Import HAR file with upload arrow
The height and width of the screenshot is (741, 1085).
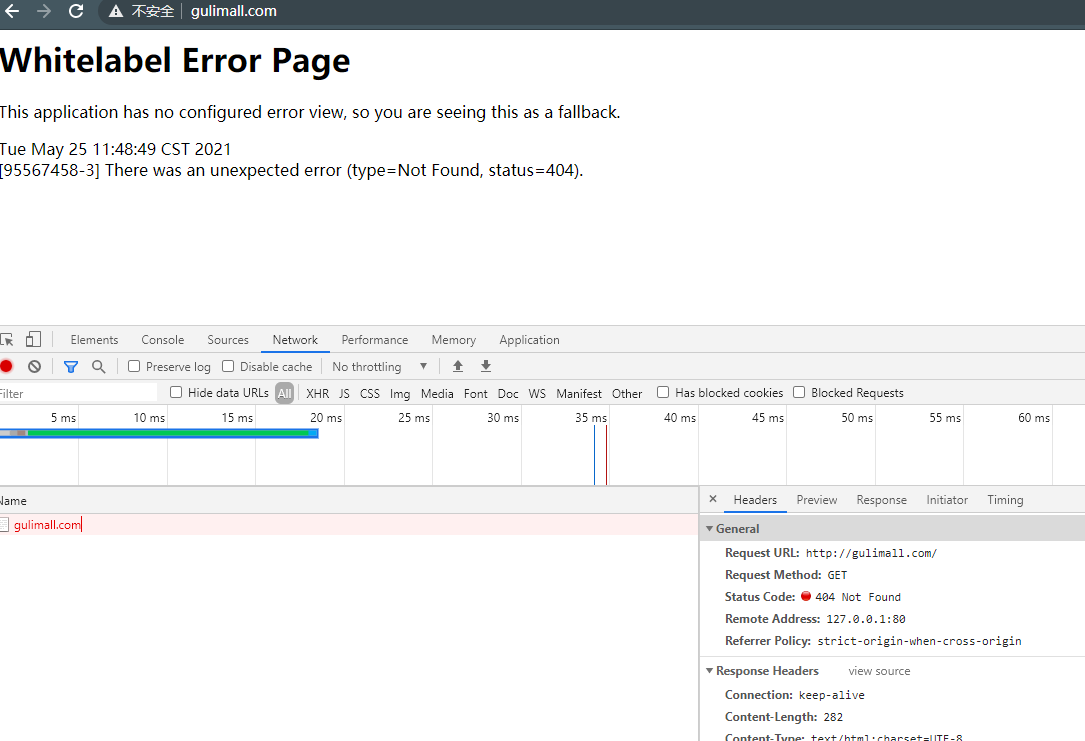pos(457,366)
